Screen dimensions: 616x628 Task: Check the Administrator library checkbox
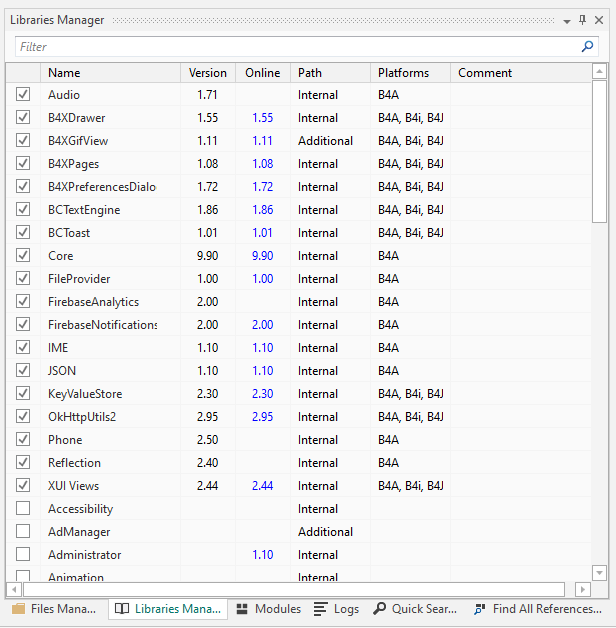pyautogui.click(x=23, y=554)
